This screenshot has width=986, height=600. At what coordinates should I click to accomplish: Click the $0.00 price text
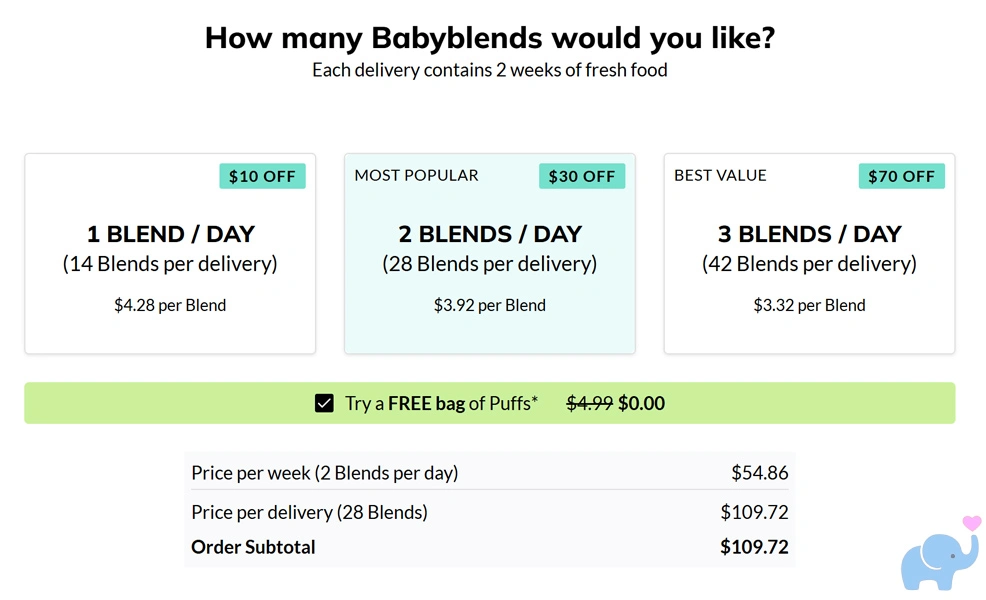click(641, 403)
